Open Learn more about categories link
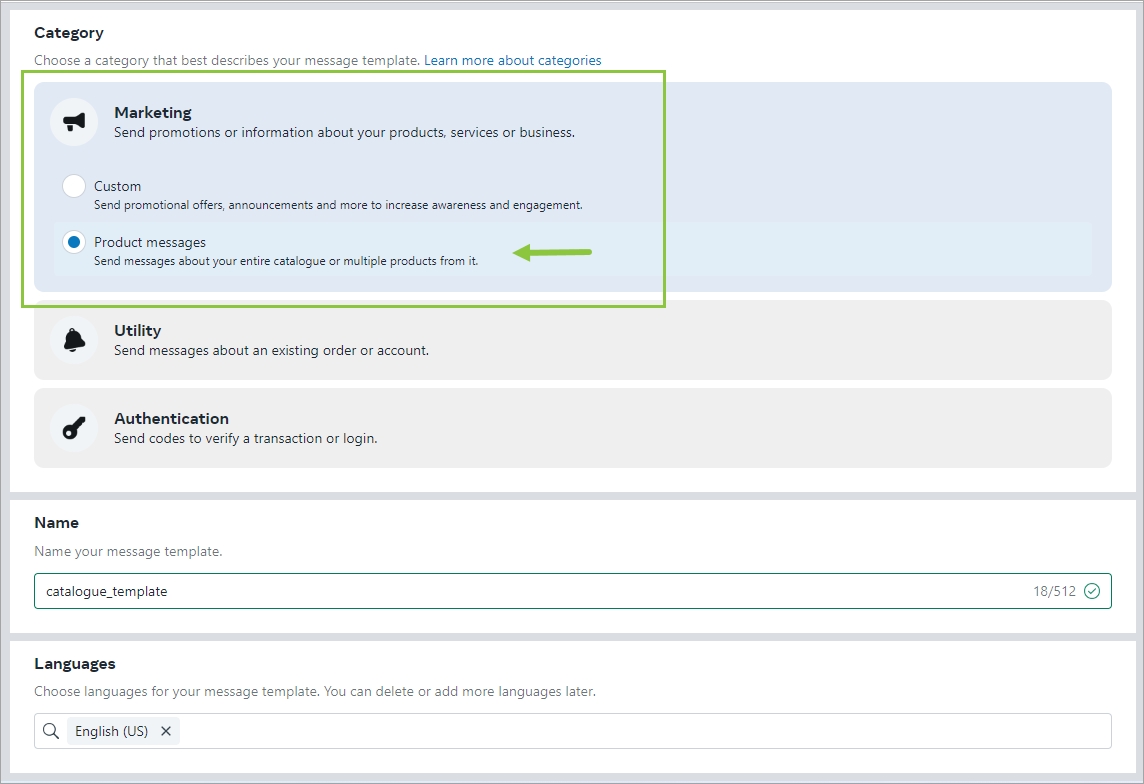This screenshot has width=1144, height=784. [512, 60]
